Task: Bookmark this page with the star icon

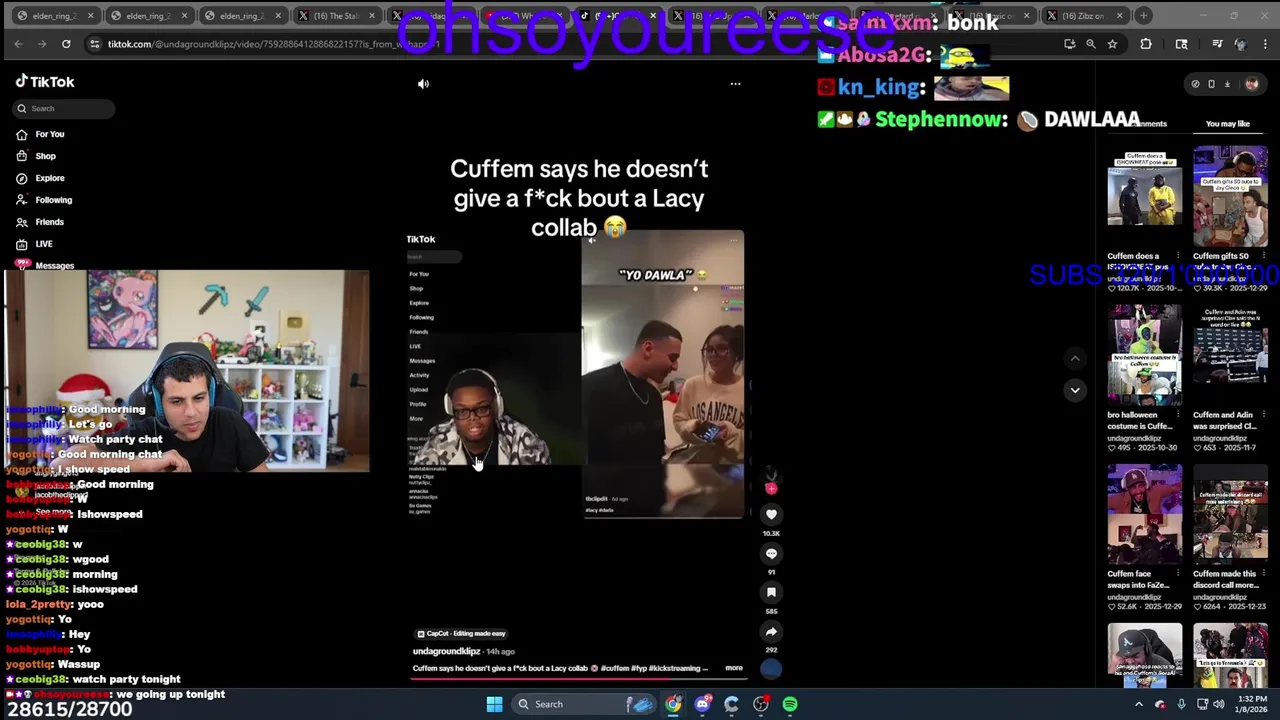Action: click(x=1112, y=44)
